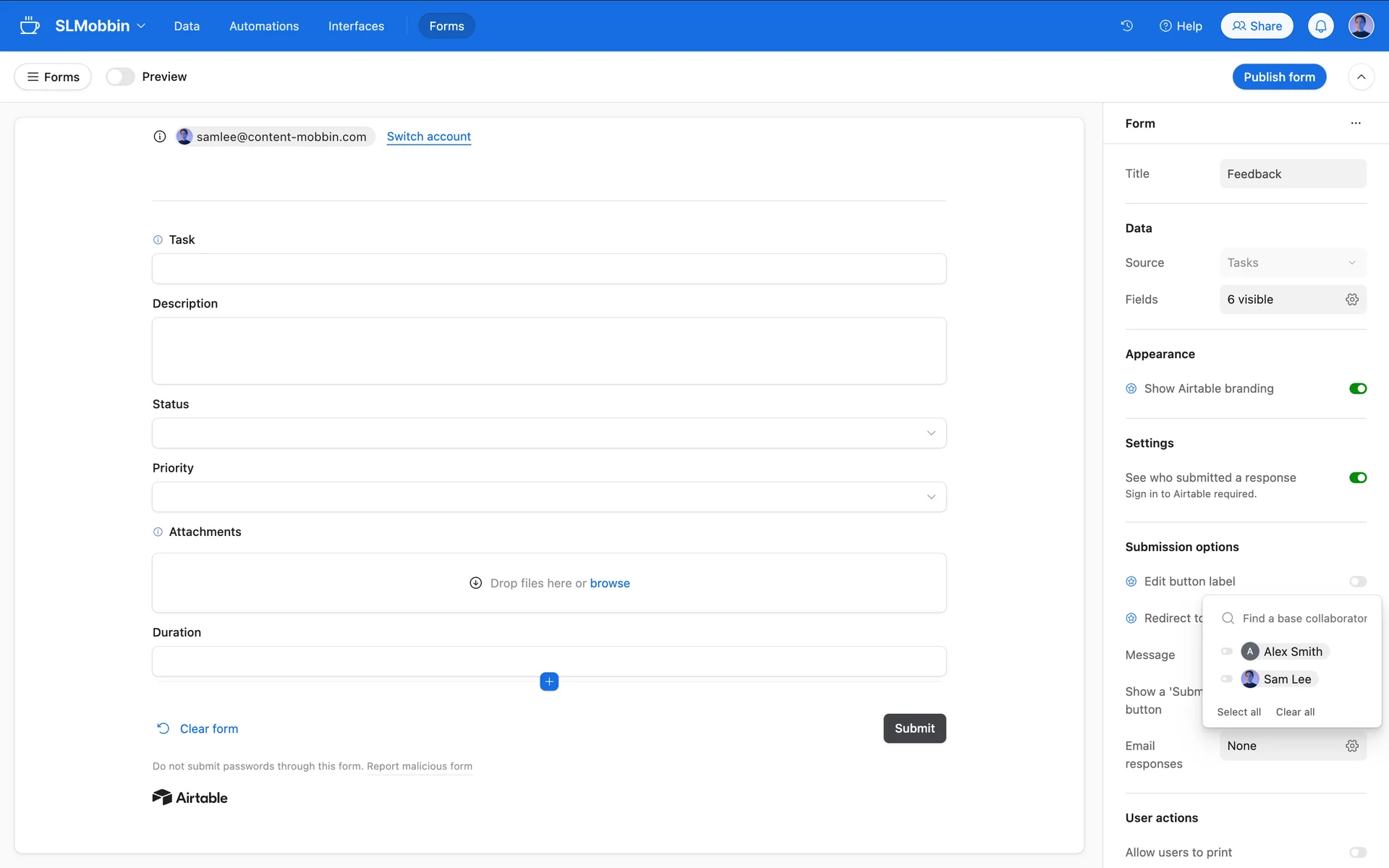1389x868 pixels.
Task: Switch to the Automations tab
Action: (x=263, y=26)
